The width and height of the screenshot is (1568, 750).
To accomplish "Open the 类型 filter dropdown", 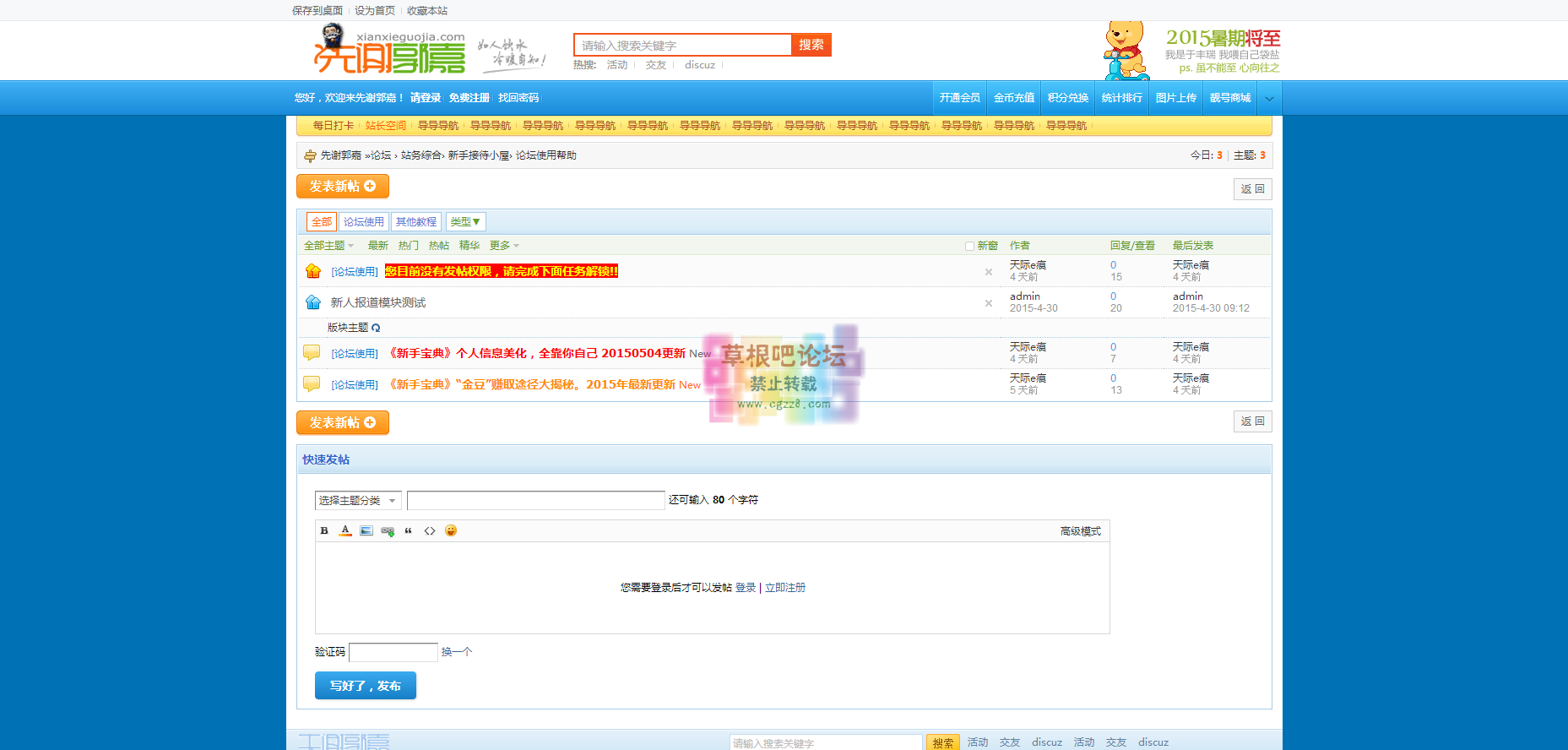I will pos(465,222).
